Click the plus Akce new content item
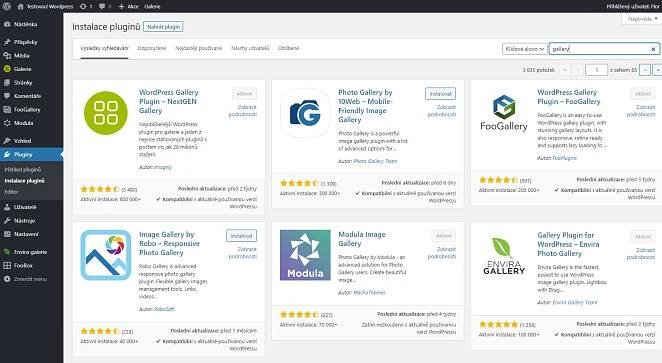Screen dimensions: 662x363 pyautogui.click(x=128, y=6)
